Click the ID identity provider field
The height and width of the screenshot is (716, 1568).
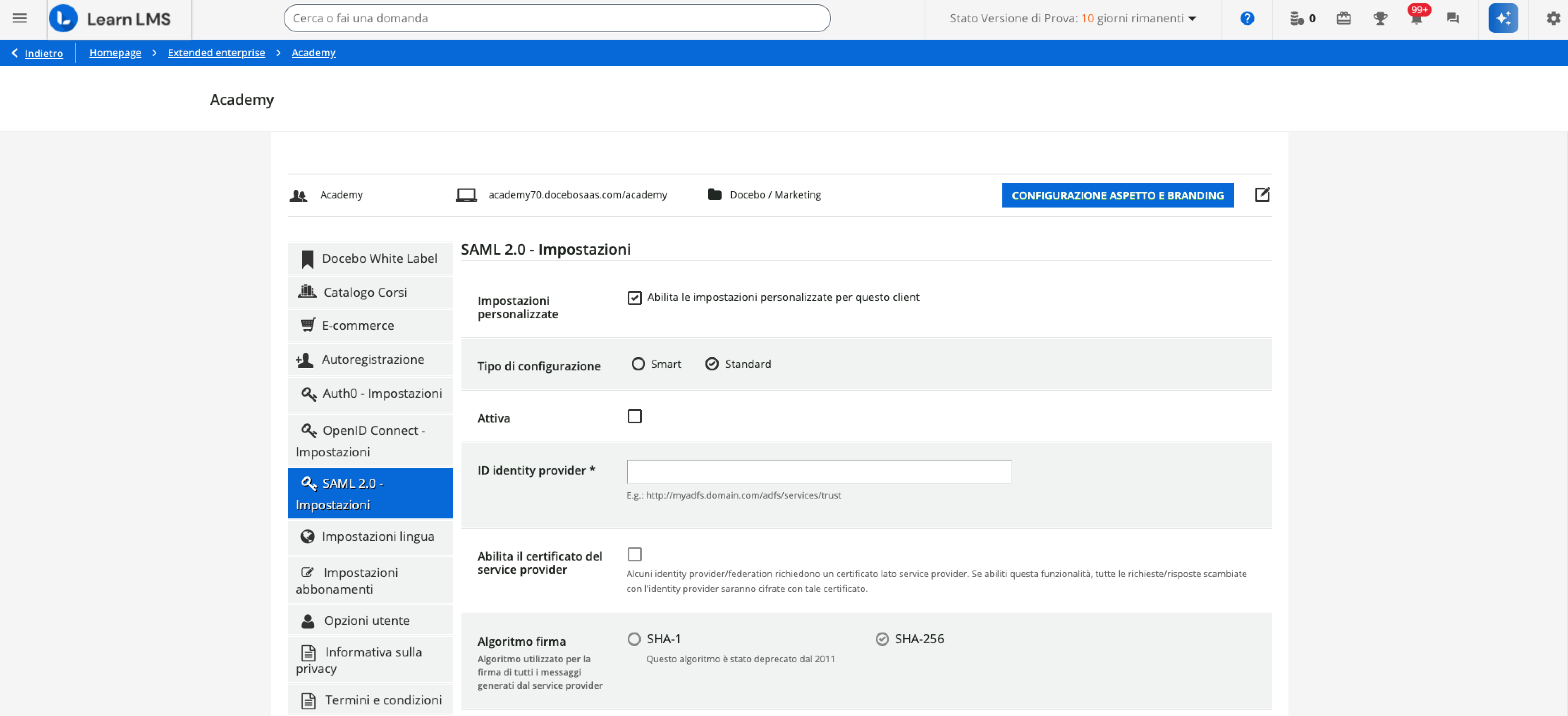pos(819,471)
